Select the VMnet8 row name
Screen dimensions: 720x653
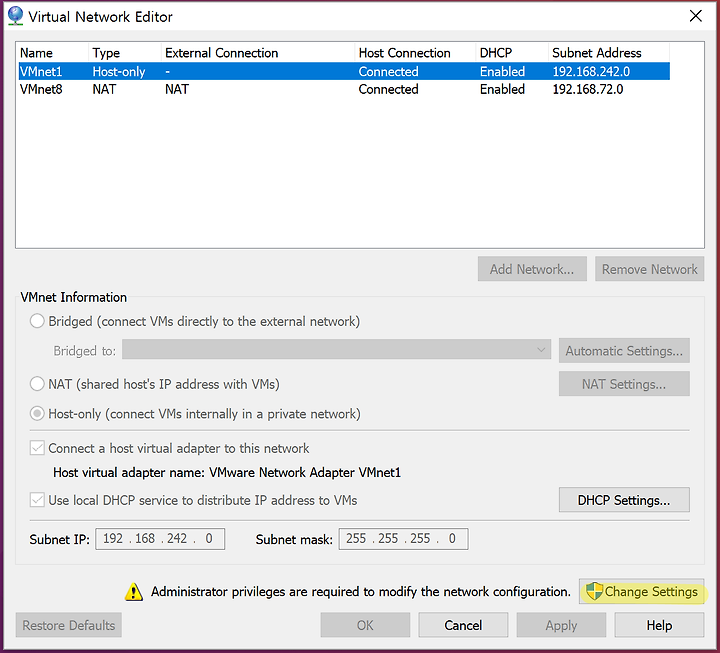point(41,89)
